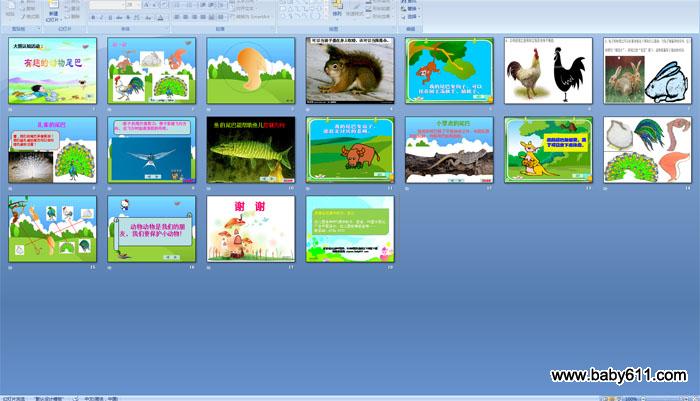Select the last slide with a green text box
700x401 pixels.
[350, 229]
